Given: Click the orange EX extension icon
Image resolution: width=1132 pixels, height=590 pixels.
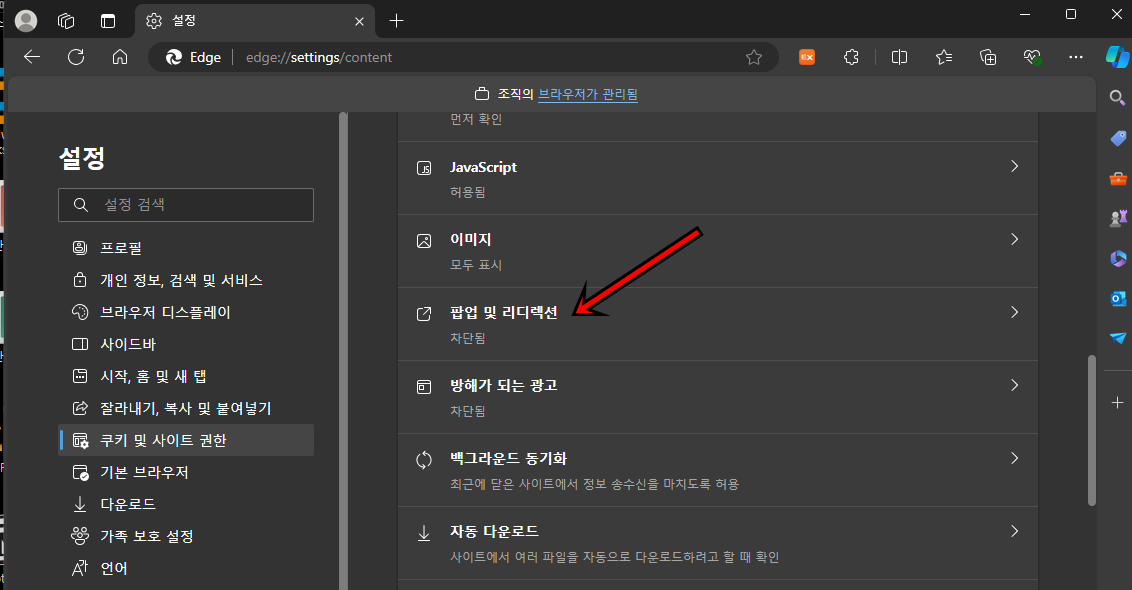Looking at the screenshot, I should [x=807, y=57].
